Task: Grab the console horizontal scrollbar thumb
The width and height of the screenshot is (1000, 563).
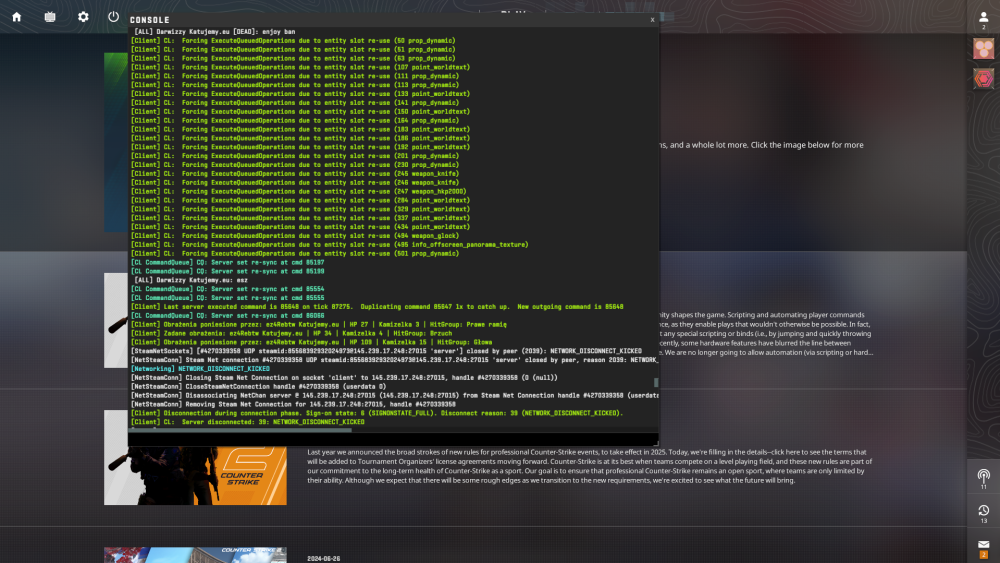Action: click(240, 430)
